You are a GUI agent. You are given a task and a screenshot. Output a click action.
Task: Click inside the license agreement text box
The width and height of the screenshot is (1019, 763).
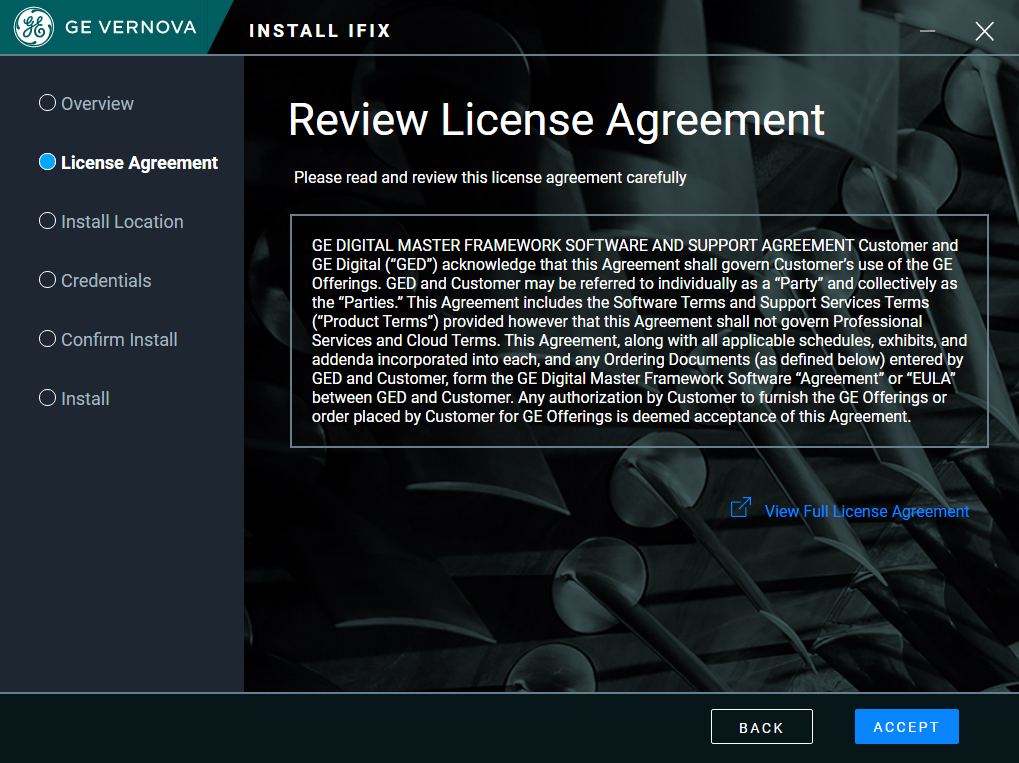(x=639, y=331)
